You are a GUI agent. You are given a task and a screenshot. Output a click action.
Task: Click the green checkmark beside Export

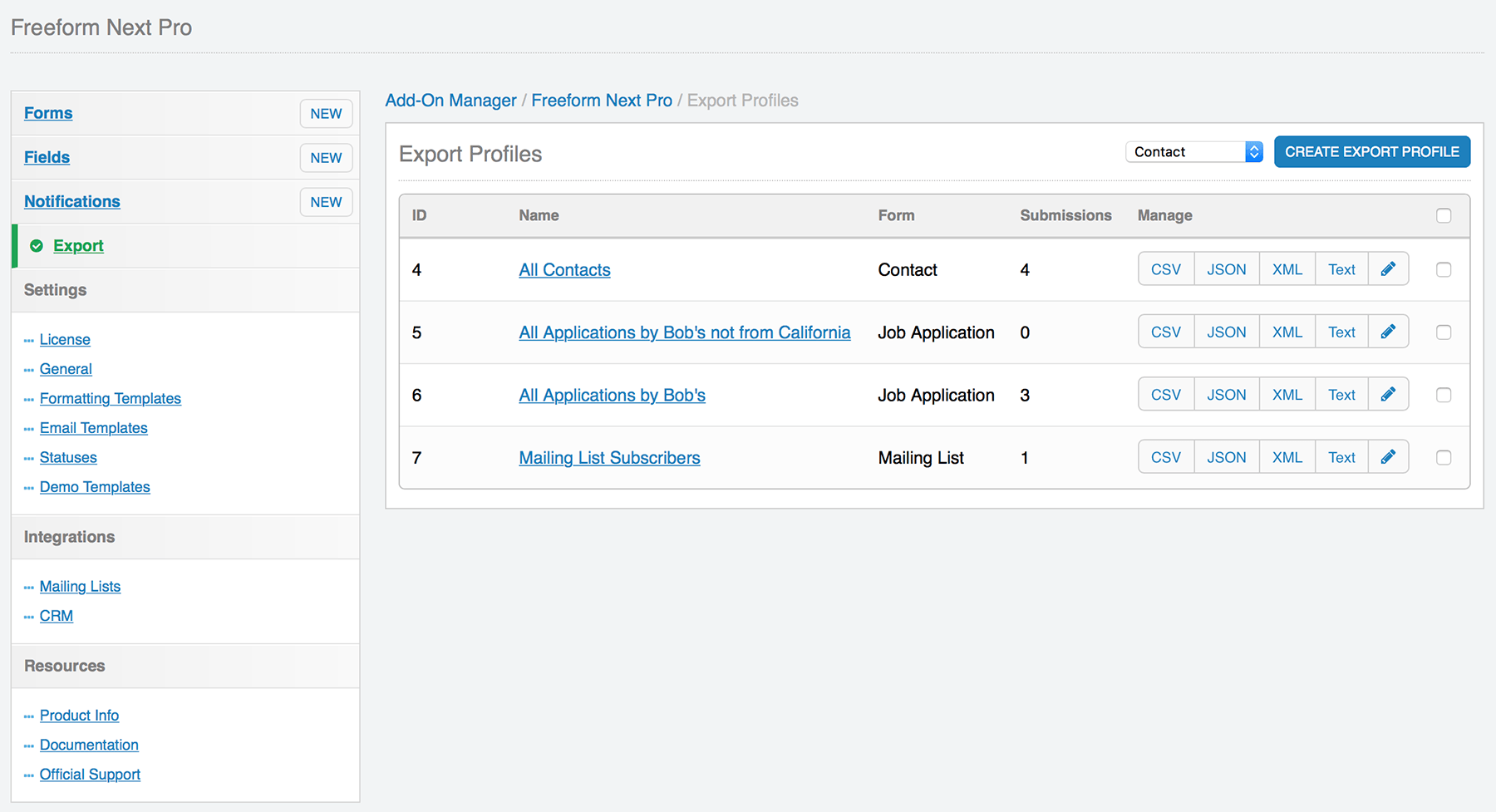[x=36, y=245]
